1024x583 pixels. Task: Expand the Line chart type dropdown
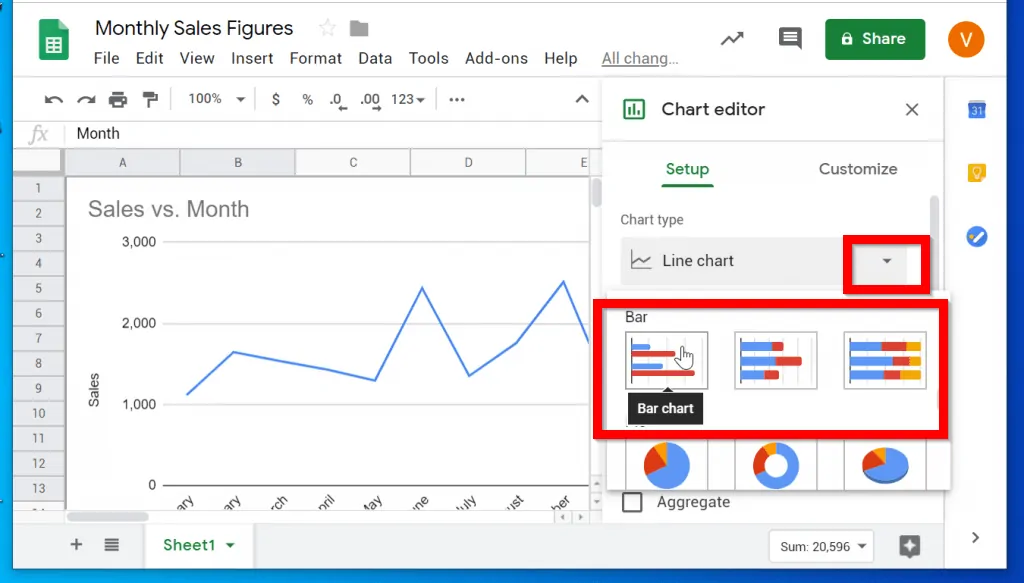[886, 261]
